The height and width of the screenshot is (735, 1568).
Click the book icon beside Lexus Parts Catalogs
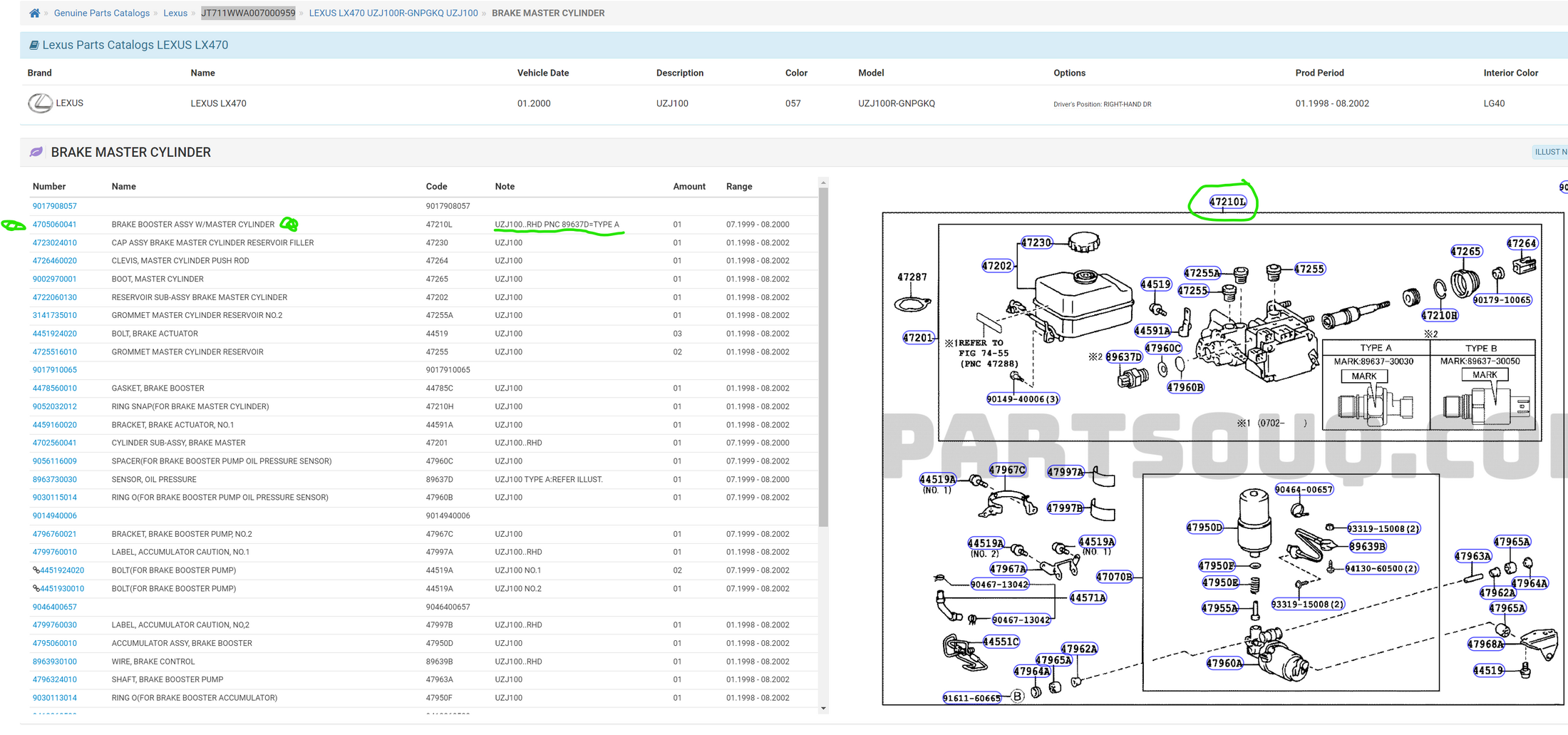(x=33, y=45)
